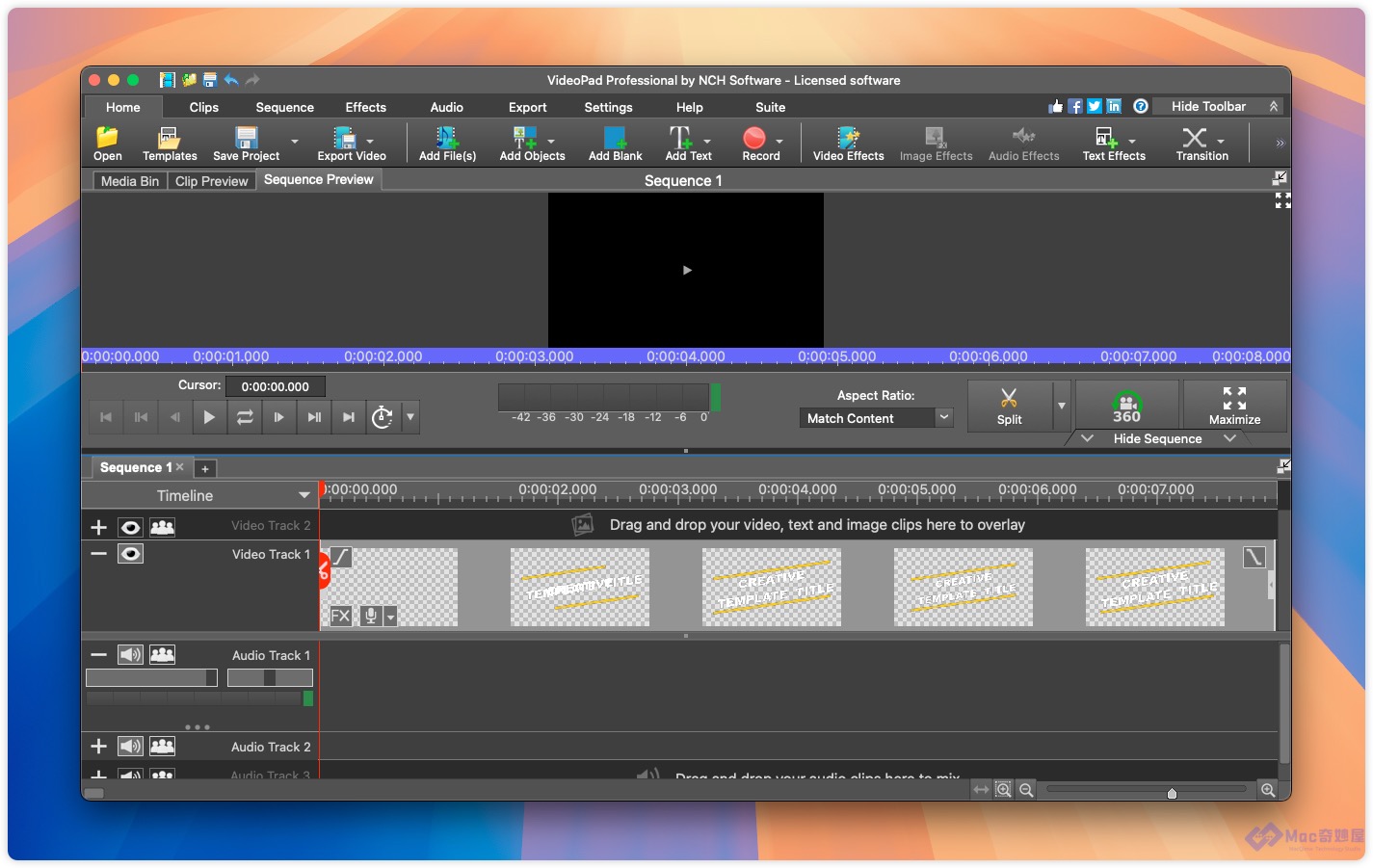Viewport: 1373px width, 868px height.
Task: Click the Hide Toolbar button
Action: pyautogui.click(x=1218, y=106)
